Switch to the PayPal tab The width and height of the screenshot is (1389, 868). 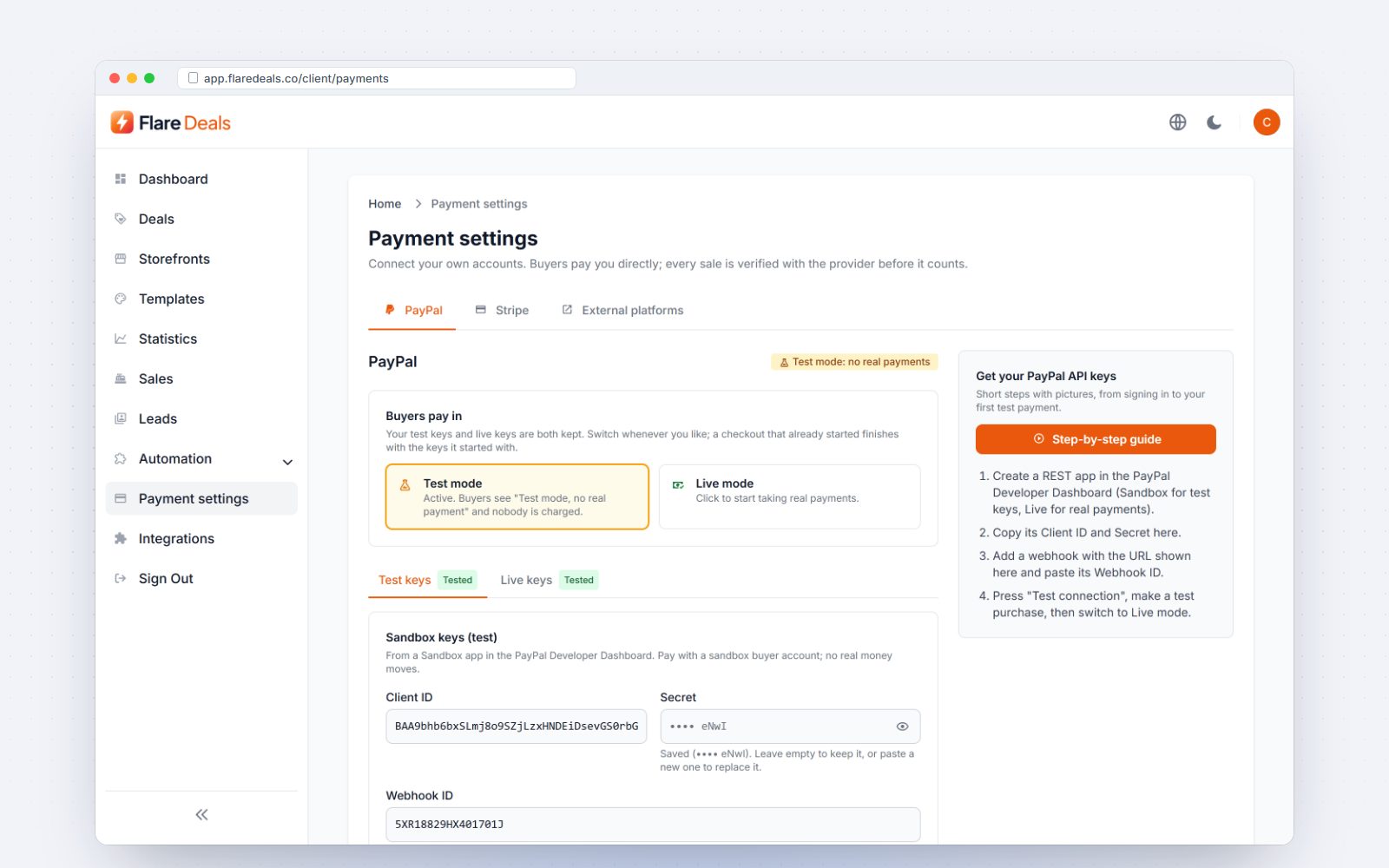[x=412, y=310]
